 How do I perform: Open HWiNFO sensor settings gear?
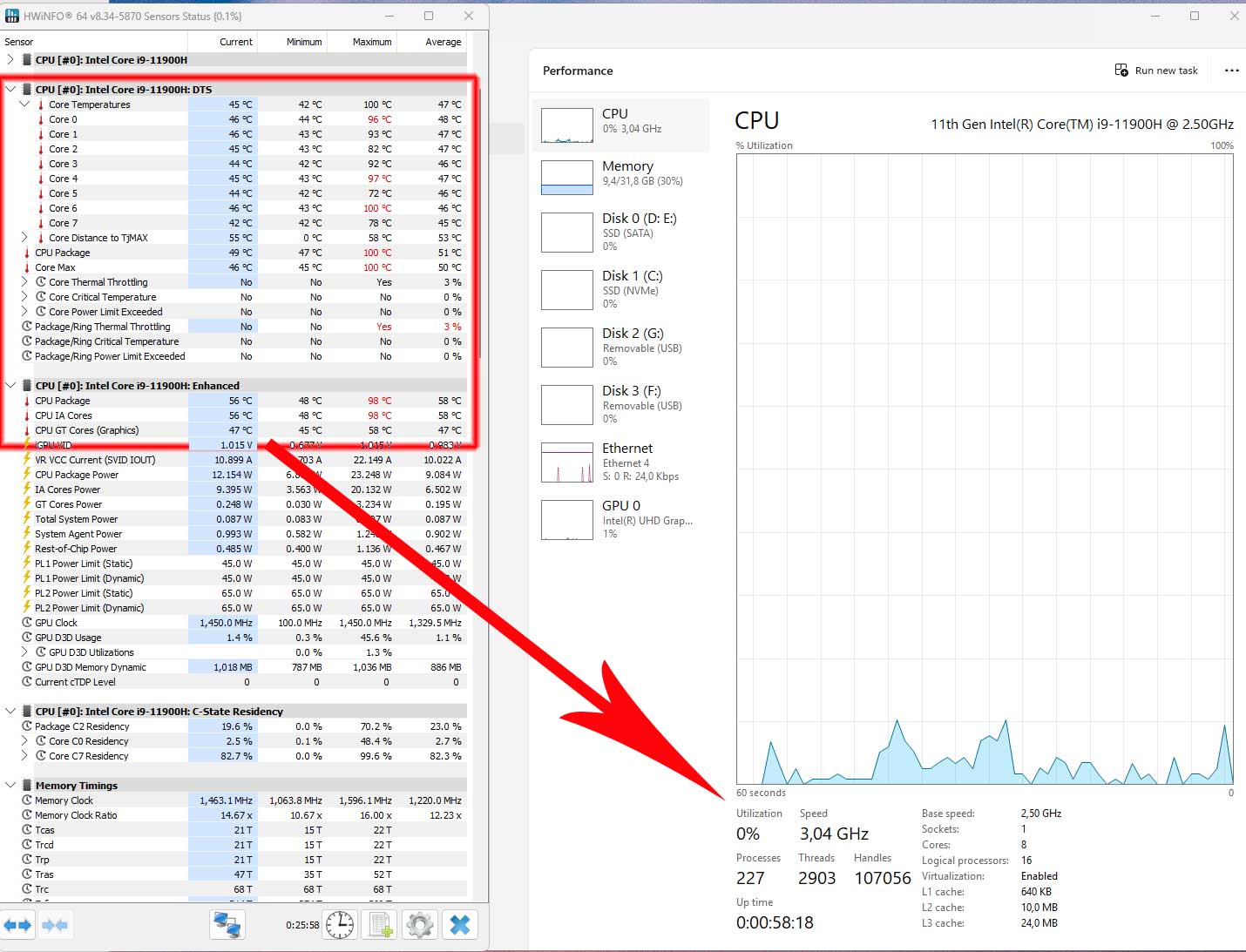pos(420,925)
